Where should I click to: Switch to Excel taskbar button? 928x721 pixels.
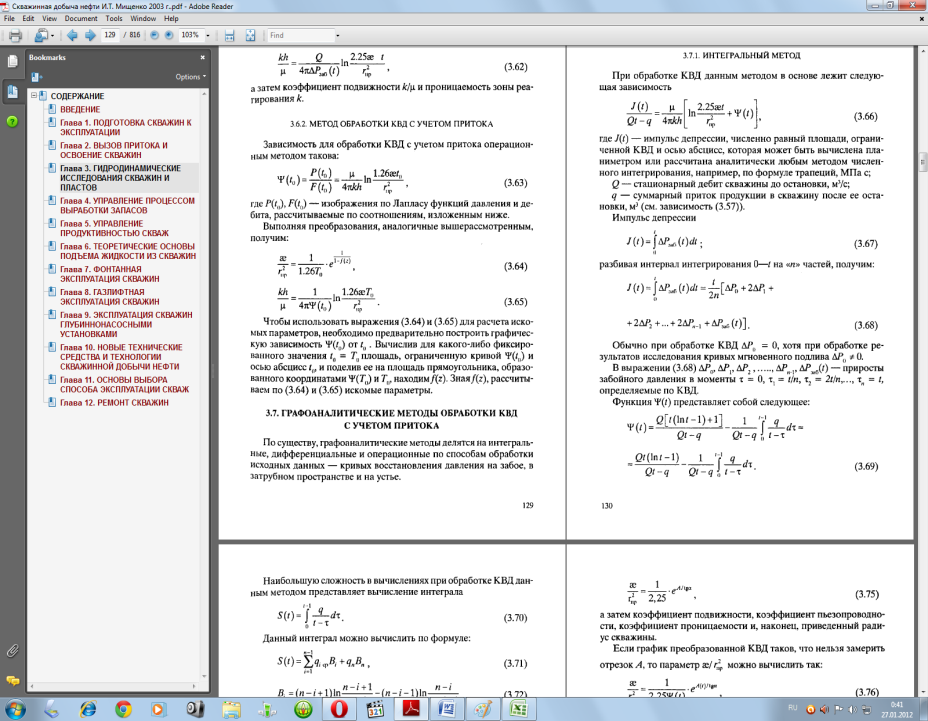click(519, 709)
